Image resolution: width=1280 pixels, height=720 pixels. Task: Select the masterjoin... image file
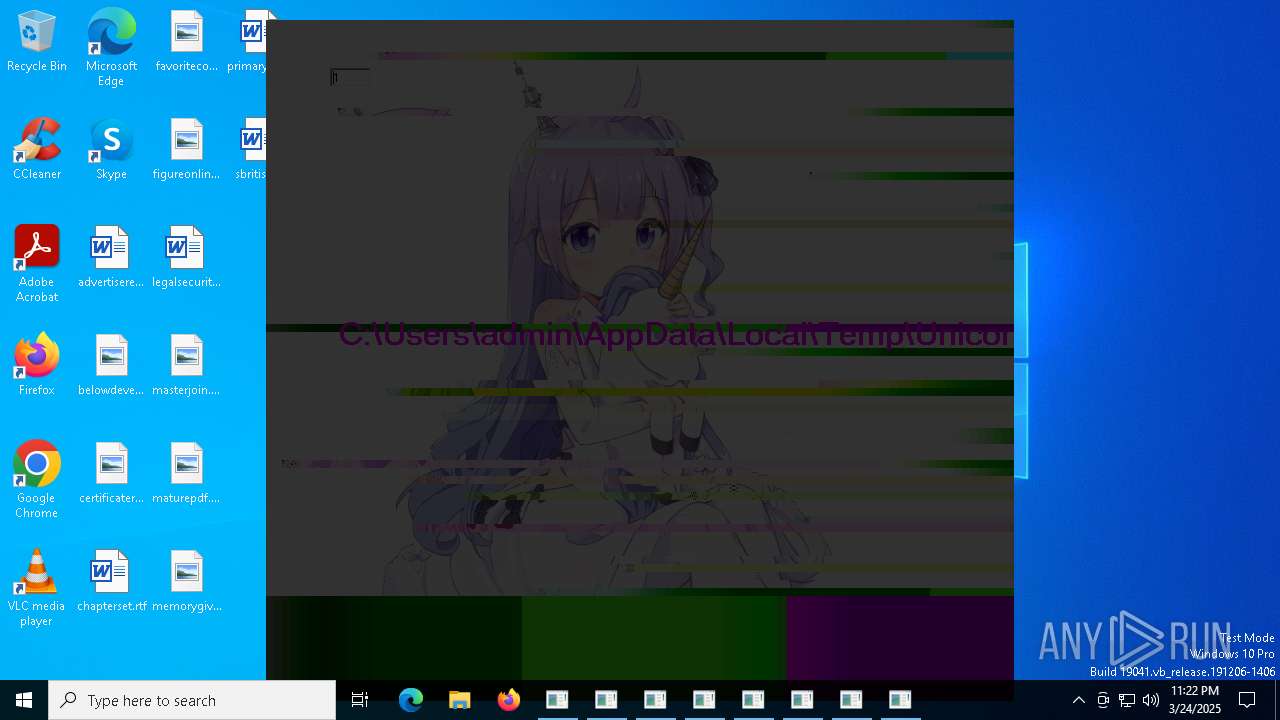[187, 366]
